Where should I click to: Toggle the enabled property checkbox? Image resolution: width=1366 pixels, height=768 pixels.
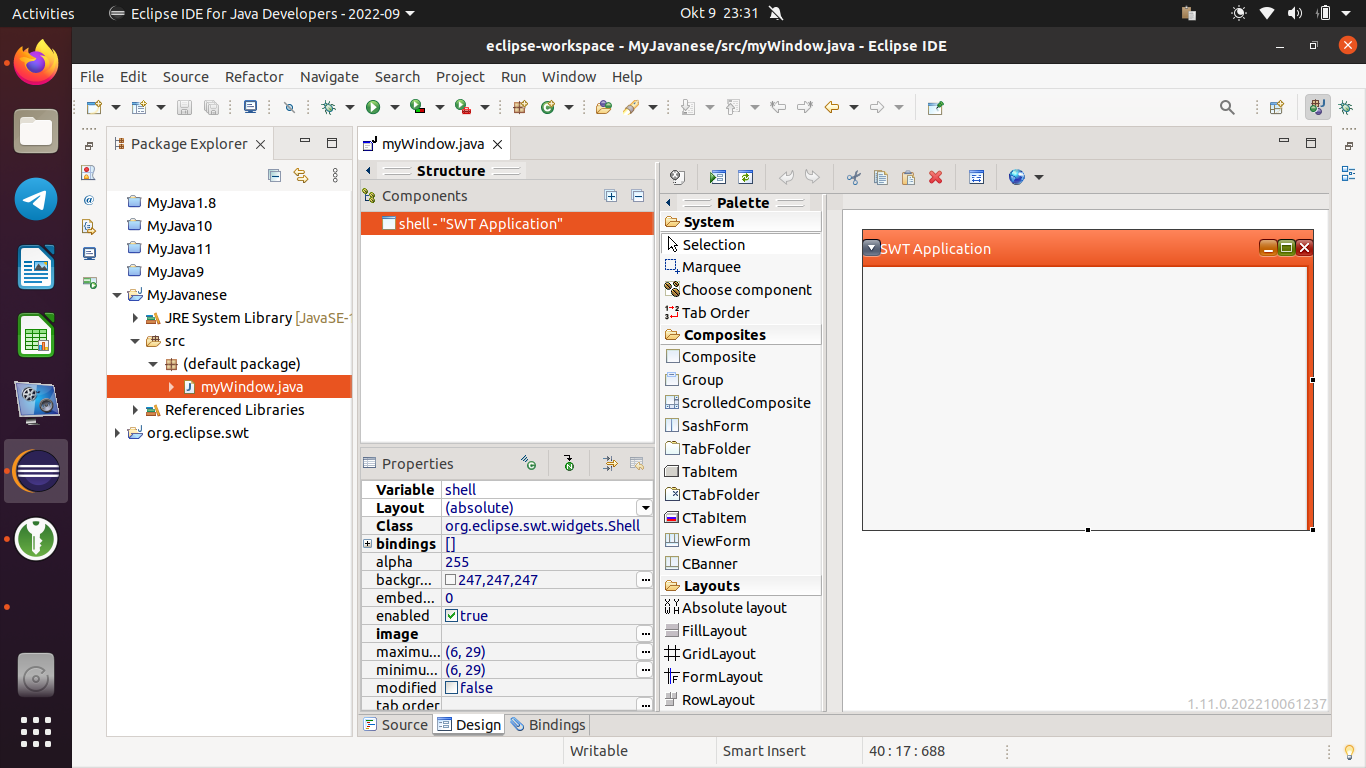(x=452, y=616)
